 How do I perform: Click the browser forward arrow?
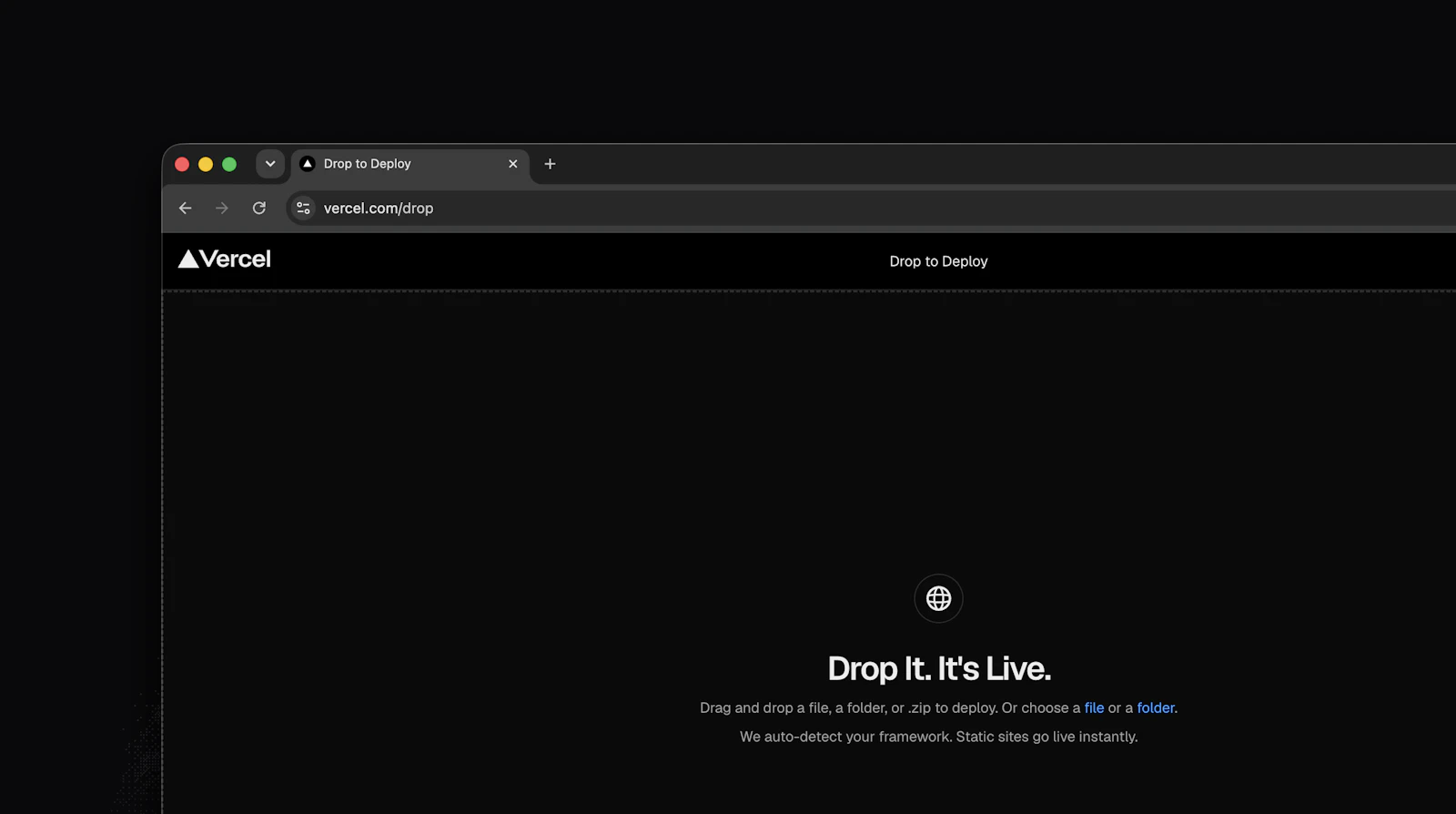click(x=222, y=209)
